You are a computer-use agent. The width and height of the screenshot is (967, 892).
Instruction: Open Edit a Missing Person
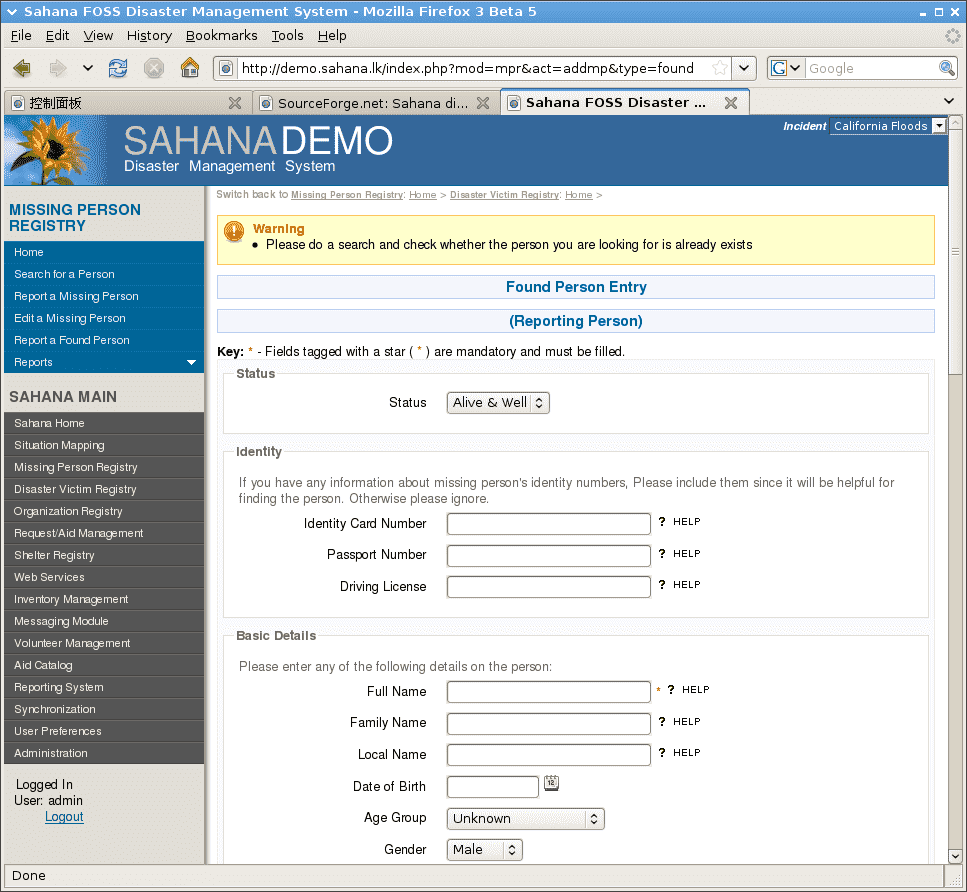[x=104, y=318]
